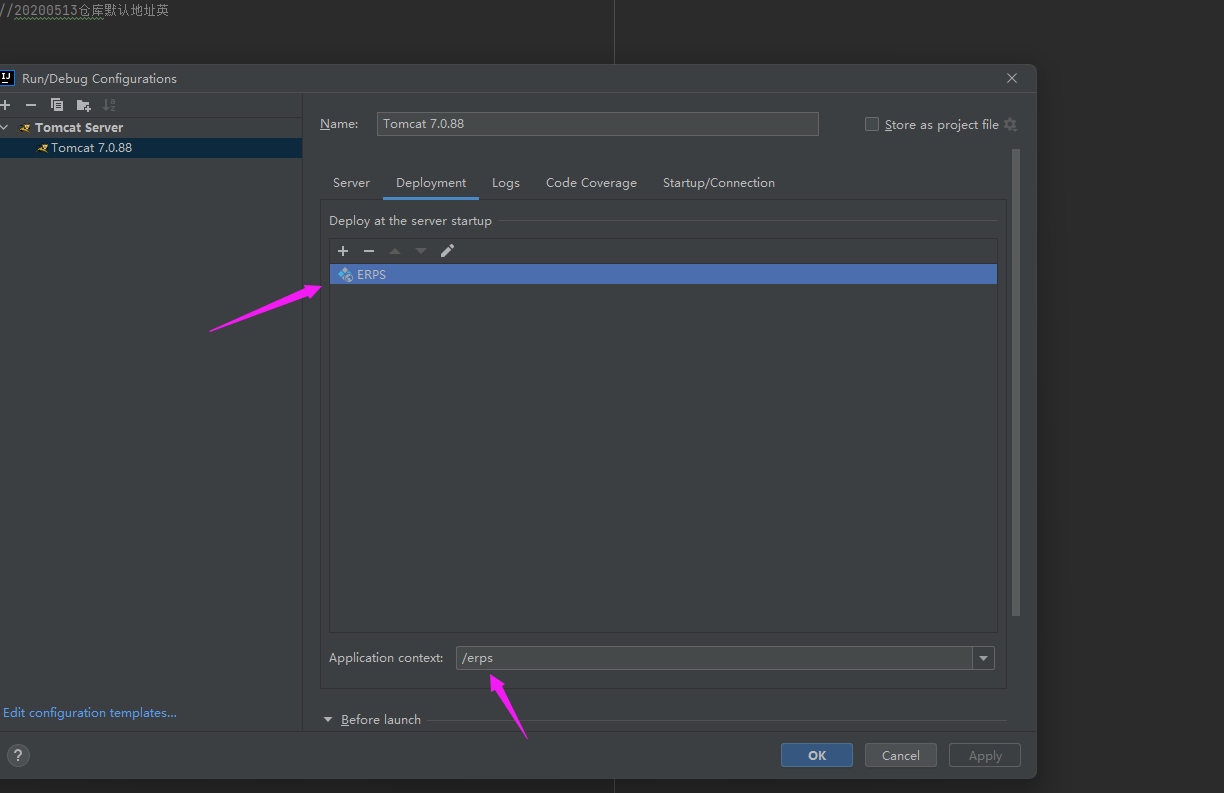Confirm with the OK button

(817, 755)
